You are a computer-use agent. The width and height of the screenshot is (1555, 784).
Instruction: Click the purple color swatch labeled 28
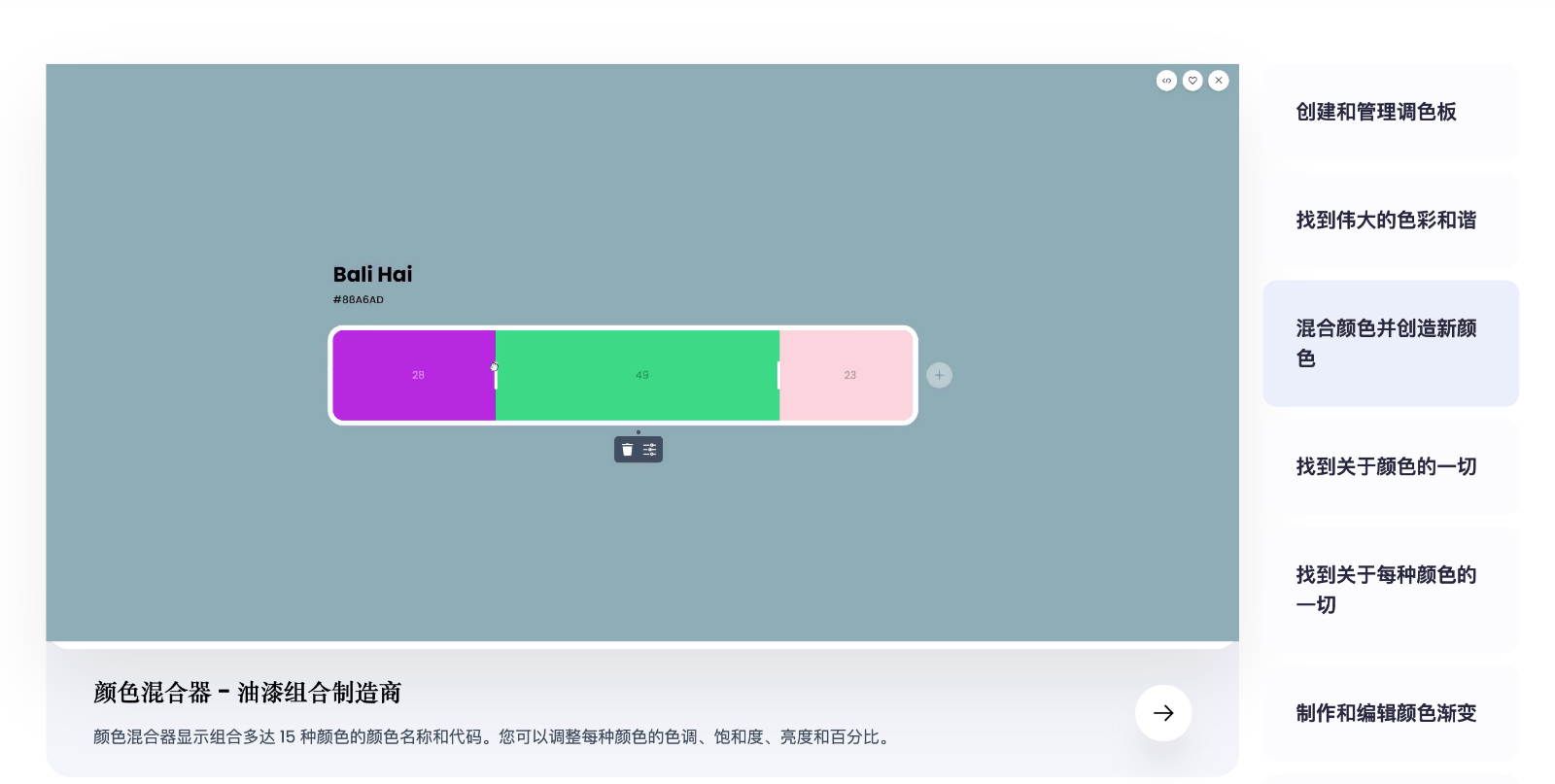click(x=416, y=375)
